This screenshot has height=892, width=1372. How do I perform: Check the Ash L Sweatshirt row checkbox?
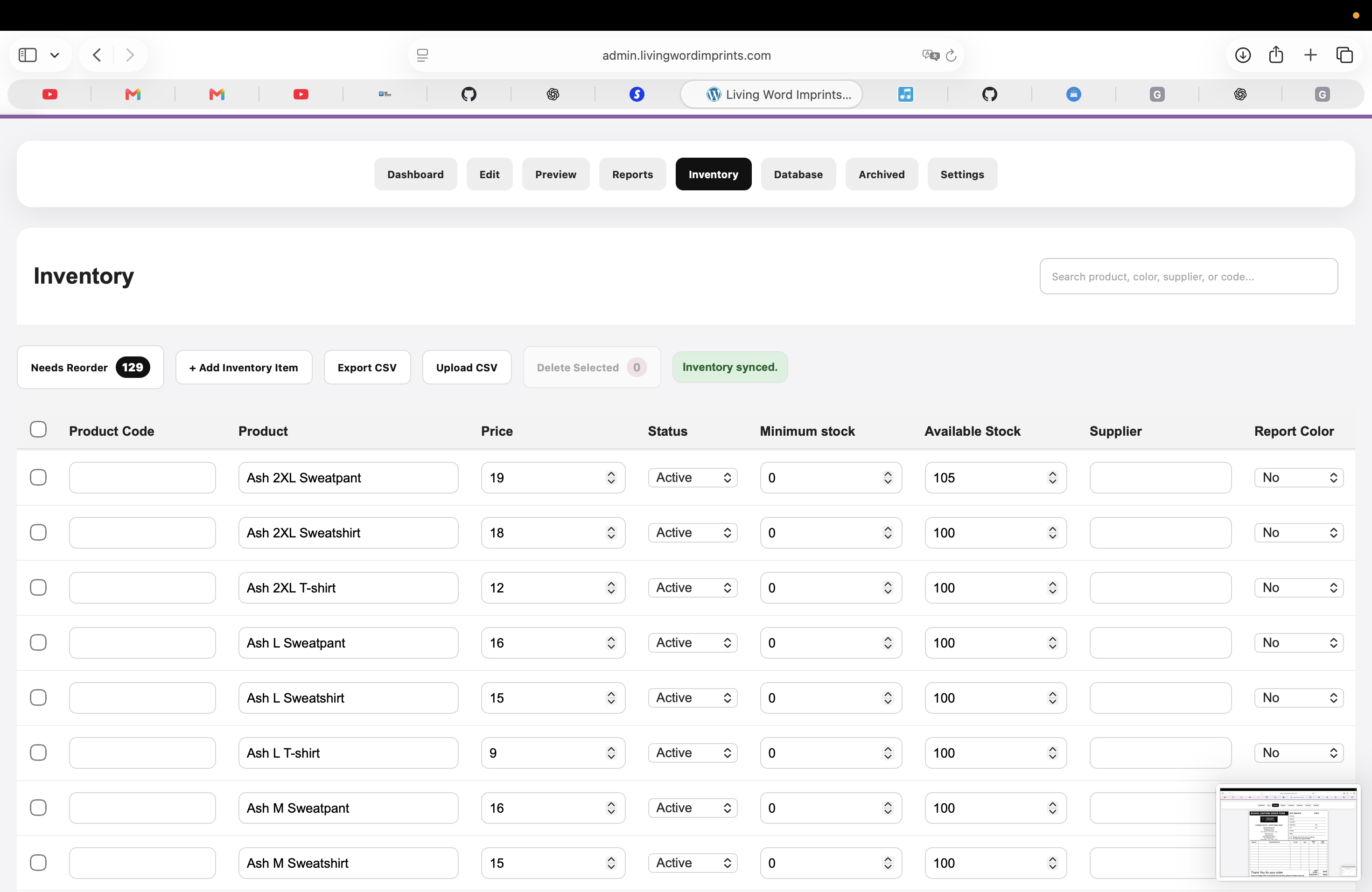click(x=38, y=697)
